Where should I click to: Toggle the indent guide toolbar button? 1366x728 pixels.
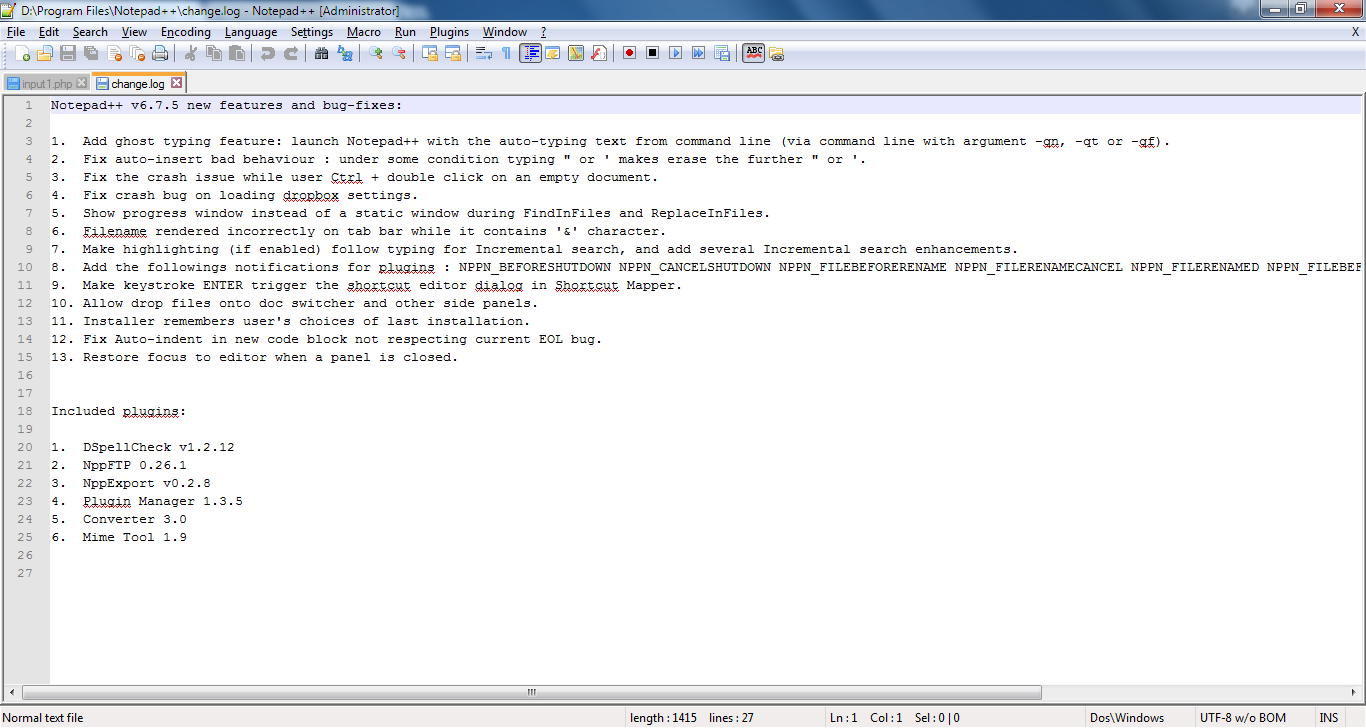pyautogui.click(x=530, y=53)
